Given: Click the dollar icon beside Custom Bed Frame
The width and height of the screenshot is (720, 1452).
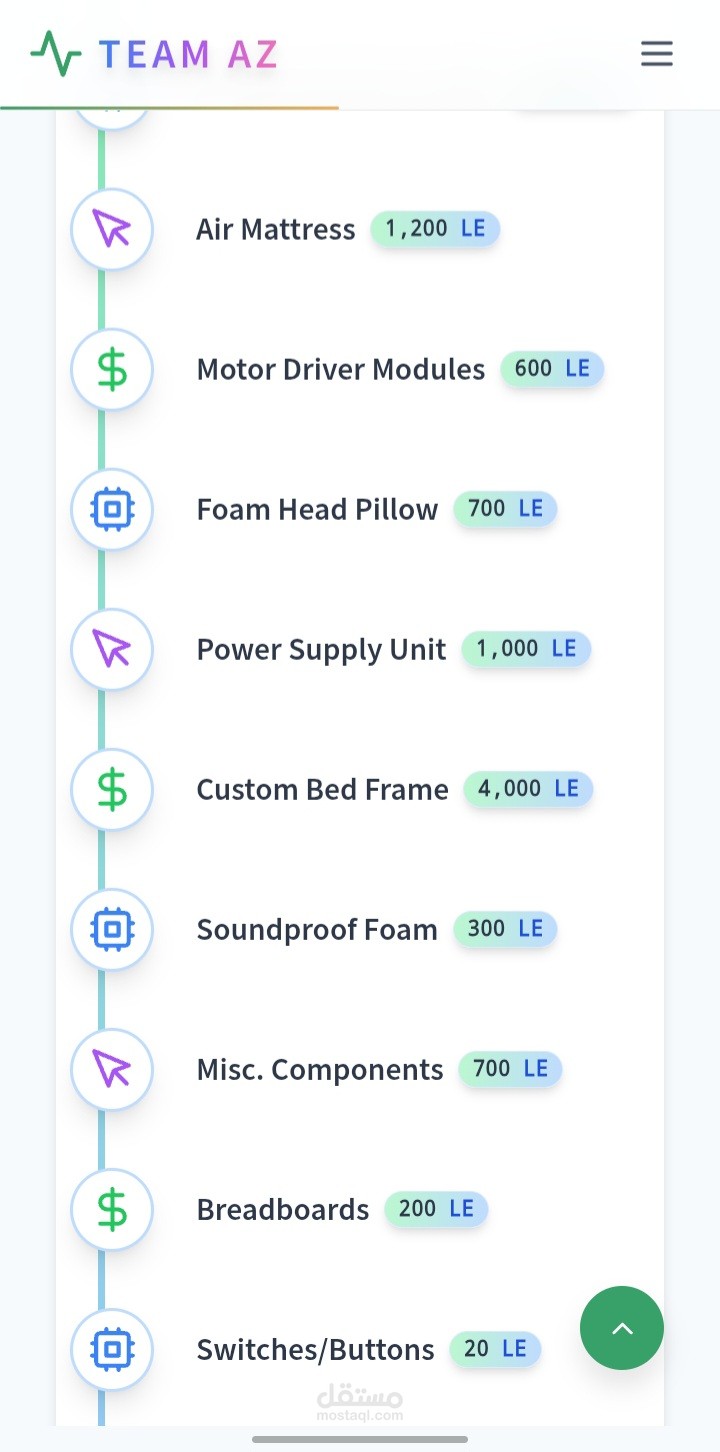Looking at the screenshot, I should pyautogui.click(x=112, y=789).
